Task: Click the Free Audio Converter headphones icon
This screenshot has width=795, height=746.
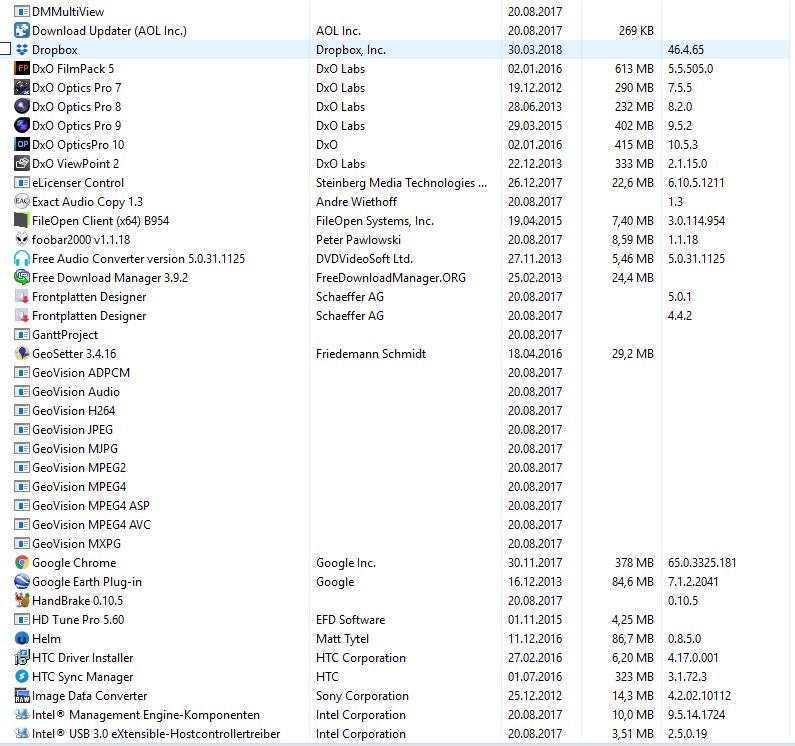Action: click(x=22, y=259)
